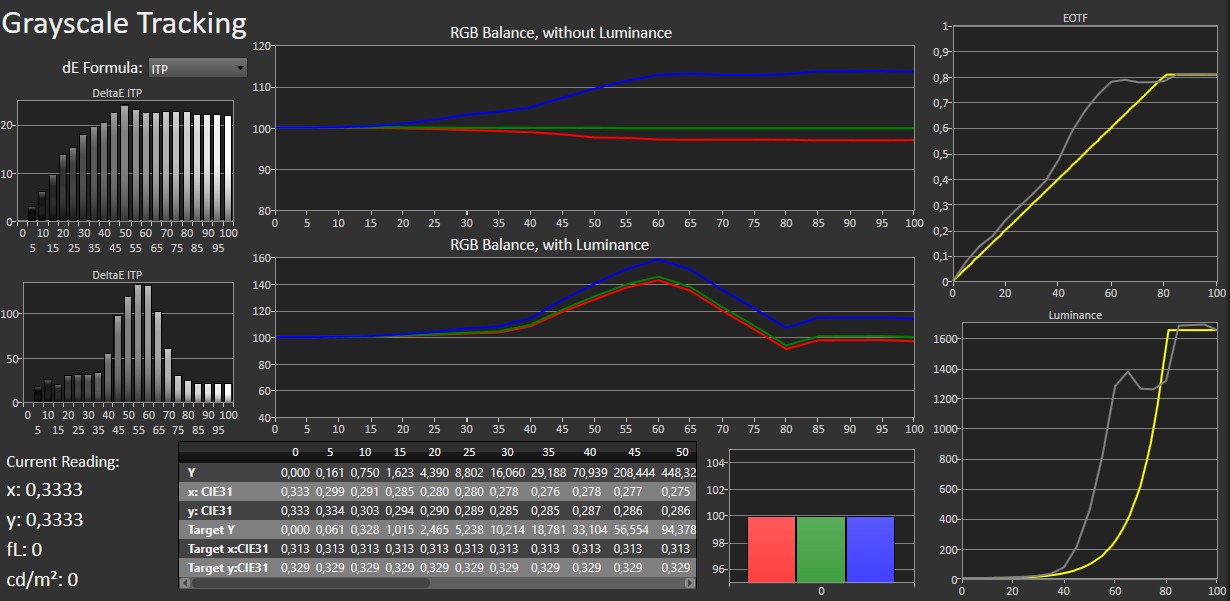Click the rightmost white bar in upper DeltaE chart

(x=228, y=168)
